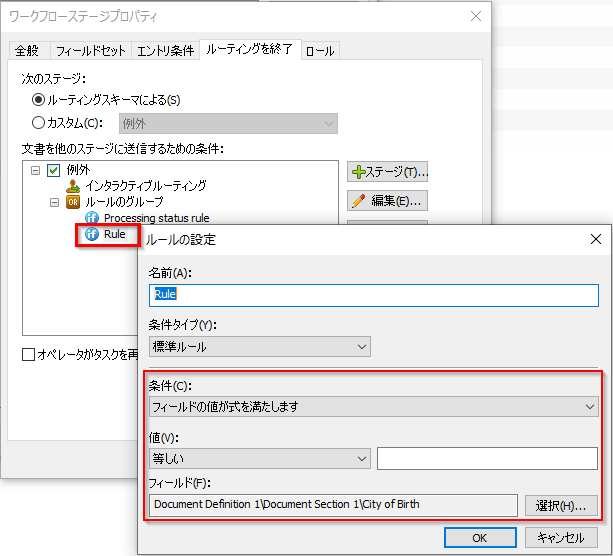Switch to the エントリ条件 tab

(165, 51)
